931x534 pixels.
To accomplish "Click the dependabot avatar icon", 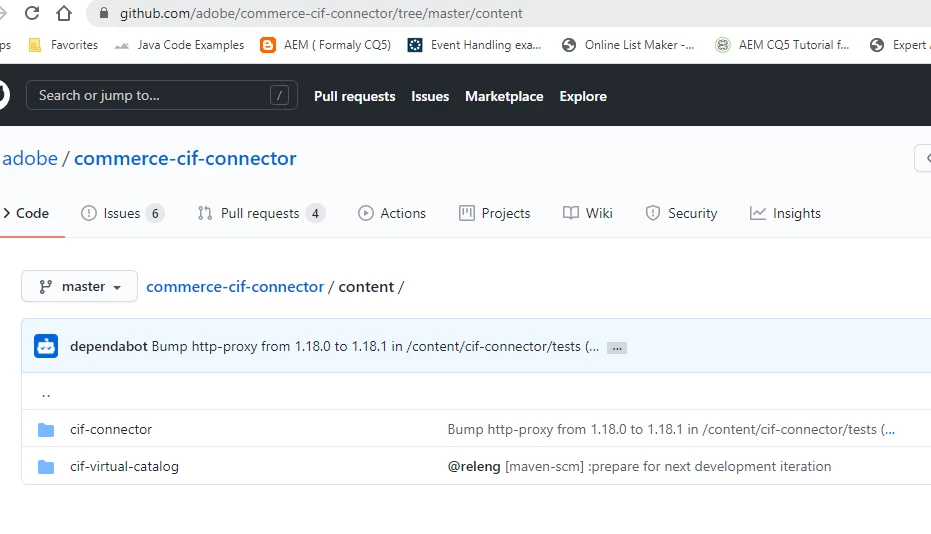I will 46,346.
